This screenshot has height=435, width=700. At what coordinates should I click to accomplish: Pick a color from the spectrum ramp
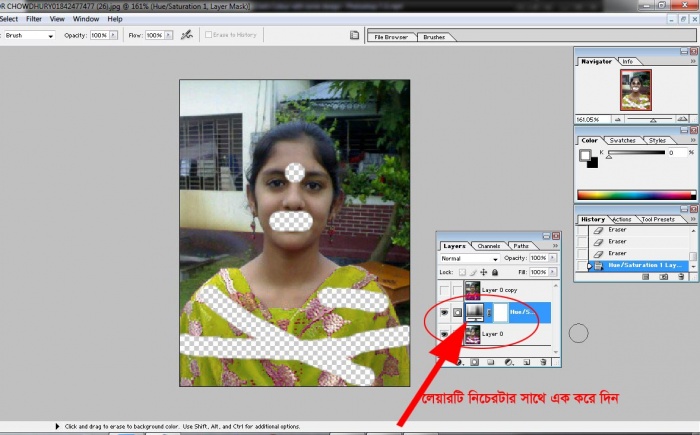pos(636,195)
